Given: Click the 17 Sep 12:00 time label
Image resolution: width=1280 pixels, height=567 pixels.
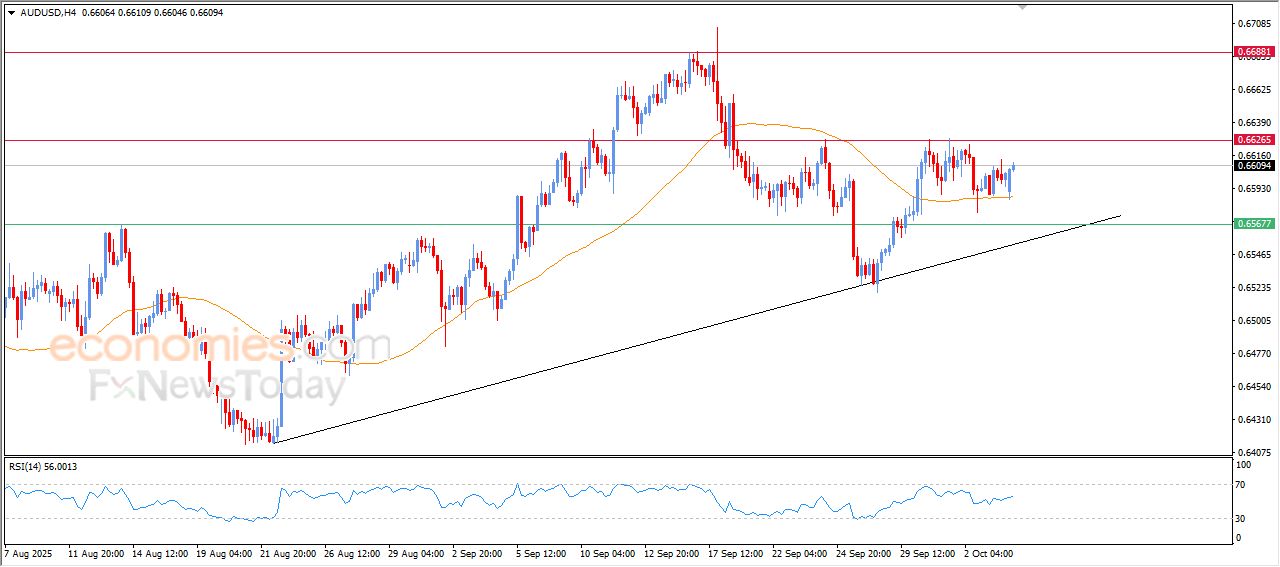Looking at the screenshot, I should 734,552.
